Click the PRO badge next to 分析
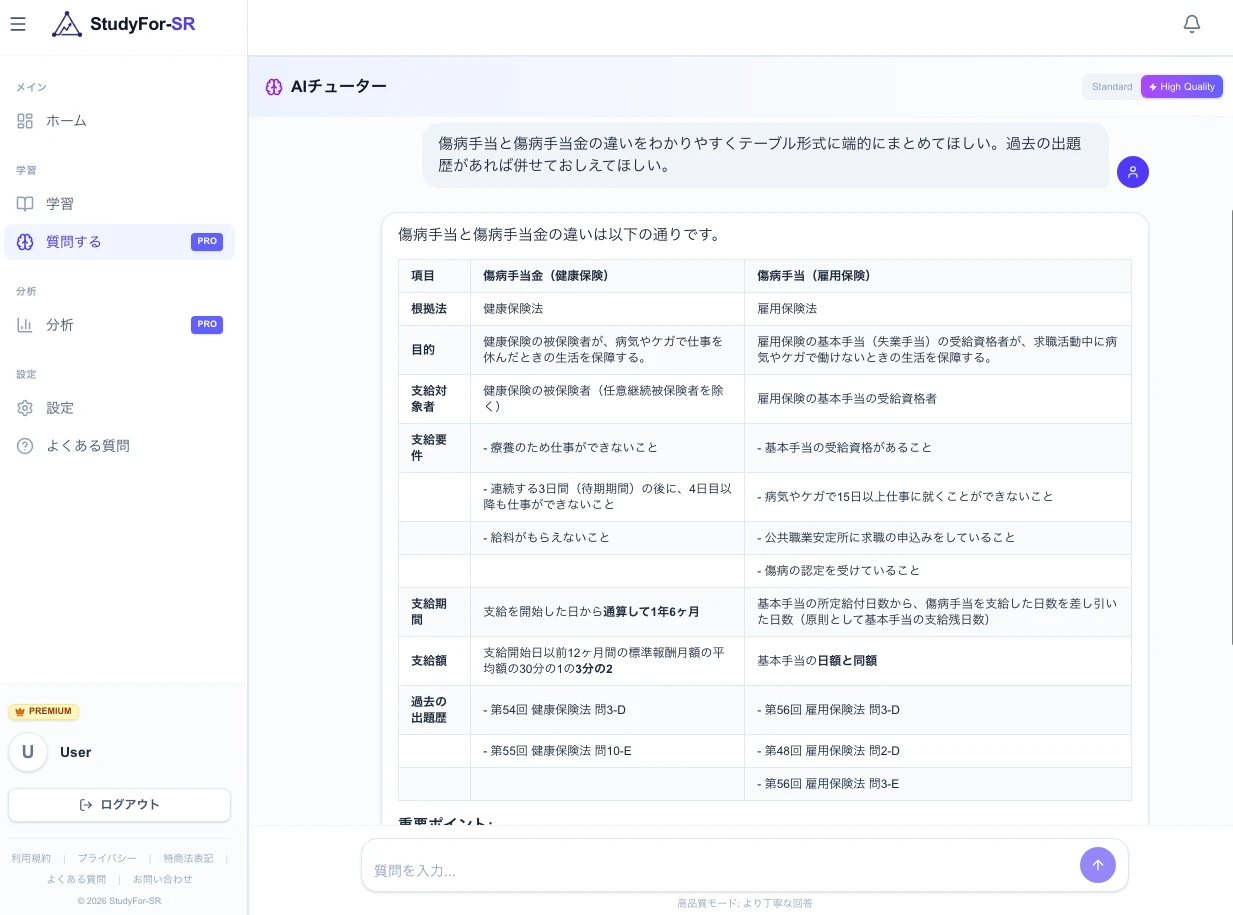 point(207,325)
